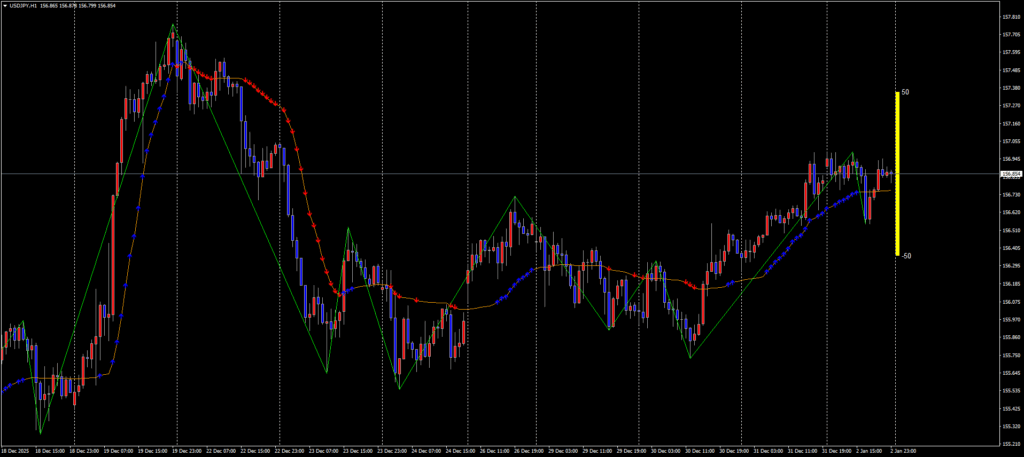
Task: Select the yellow vertical range bar
Action: click(897, 173)
